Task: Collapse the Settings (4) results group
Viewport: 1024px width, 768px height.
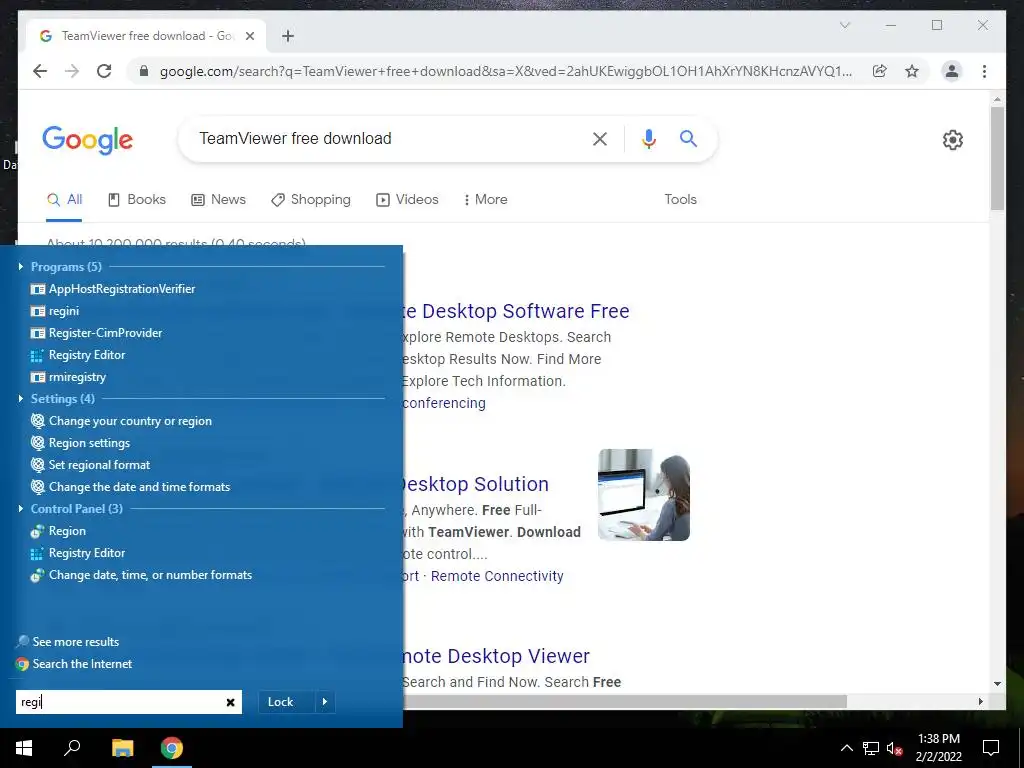Action: pyautogui.click(x=21, y=398)
